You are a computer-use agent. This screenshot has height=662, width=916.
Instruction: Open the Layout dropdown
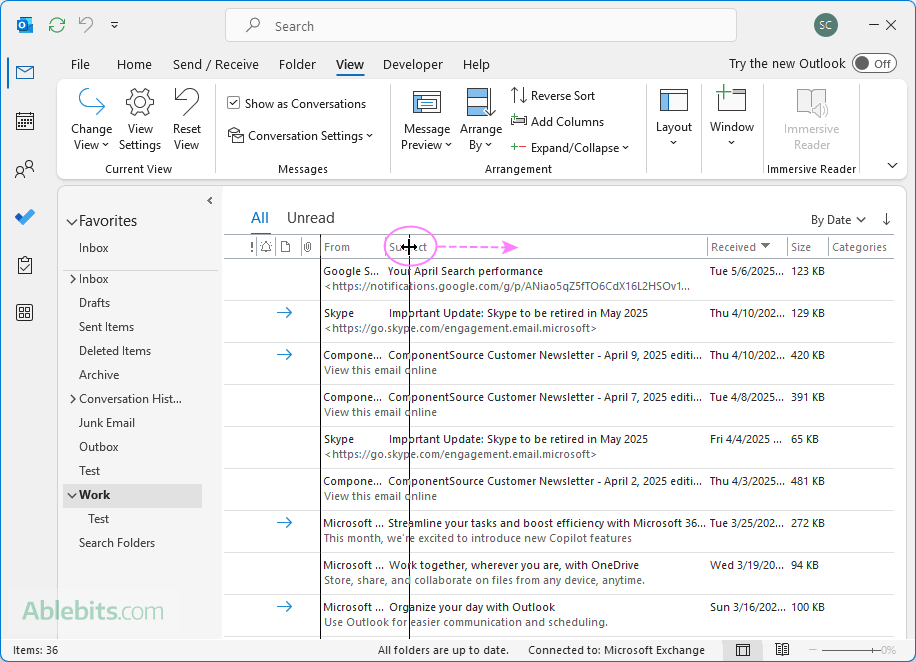coord(674,117)
